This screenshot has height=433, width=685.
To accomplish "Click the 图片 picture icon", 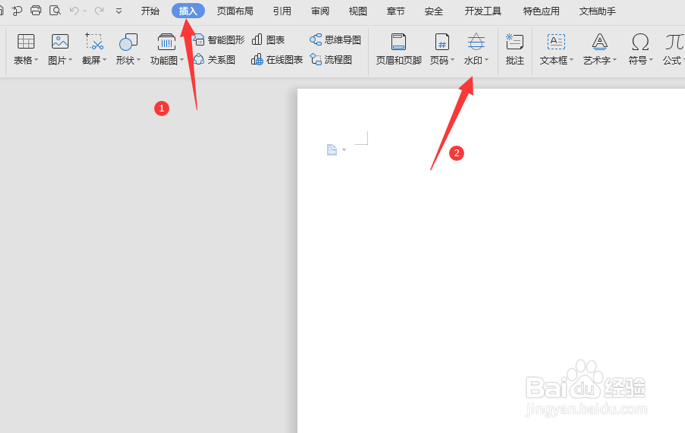I will (60, 42).
